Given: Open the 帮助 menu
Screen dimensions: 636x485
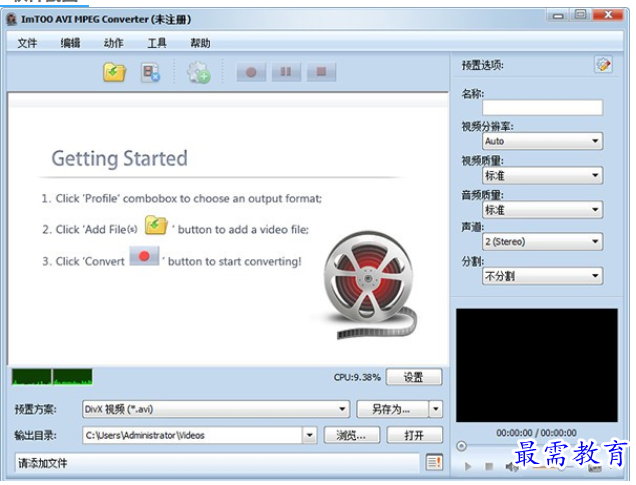Looking at the screenshot, I should coord(200,43).
